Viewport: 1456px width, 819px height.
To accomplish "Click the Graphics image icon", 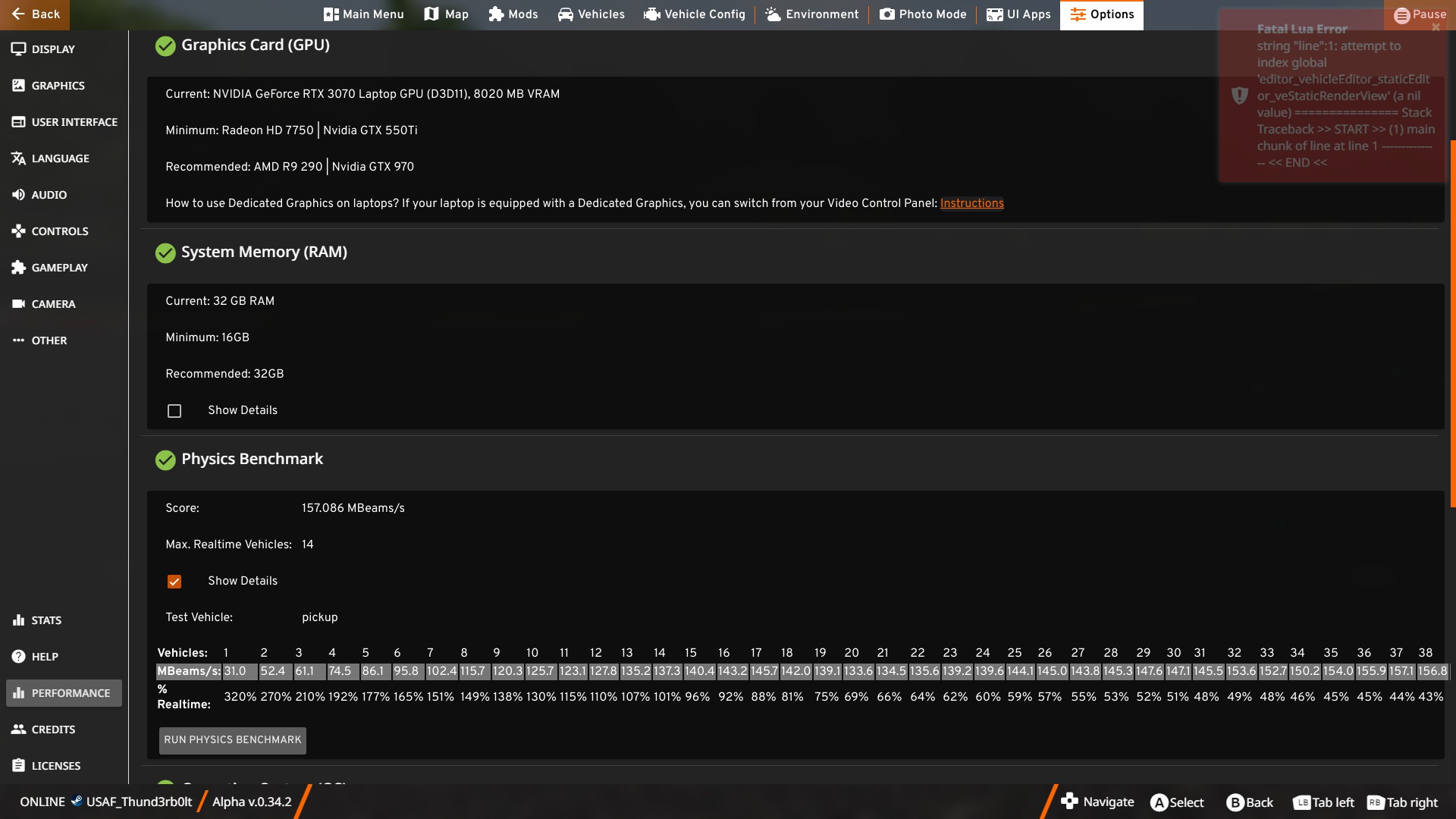I will pos(18,86).
